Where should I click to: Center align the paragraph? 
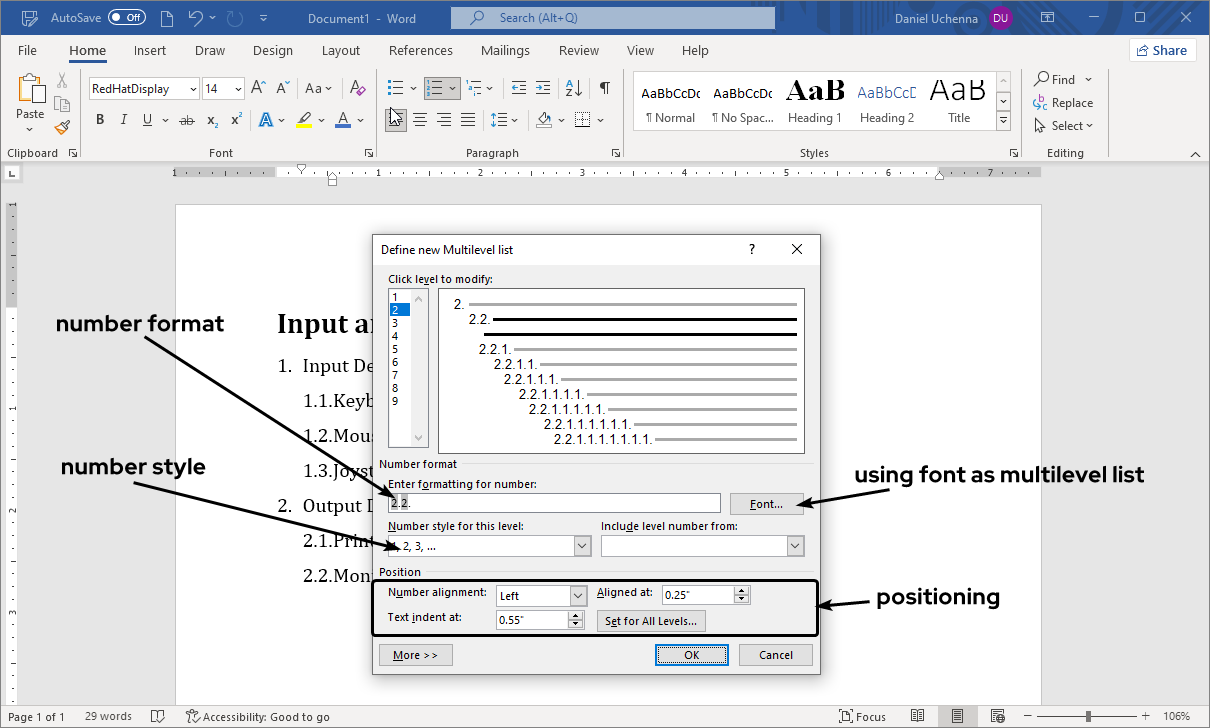point(420,120)
